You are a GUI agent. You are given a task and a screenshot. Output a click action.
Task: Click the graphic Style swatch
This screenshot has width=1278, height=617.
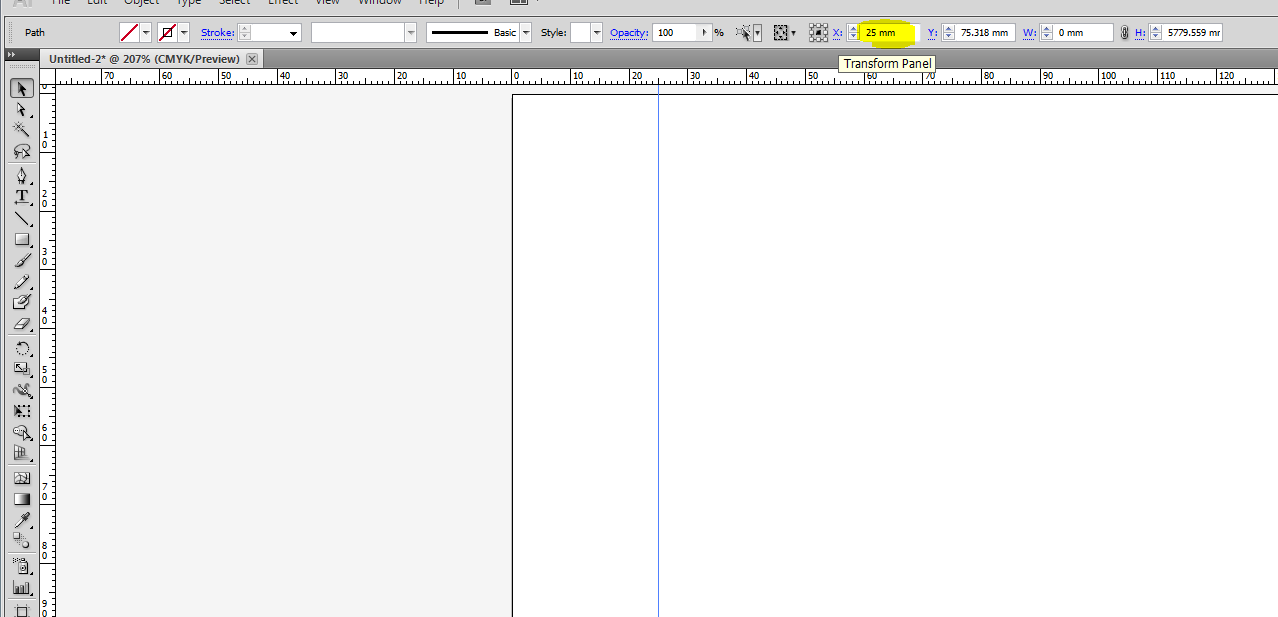[580, 33]
